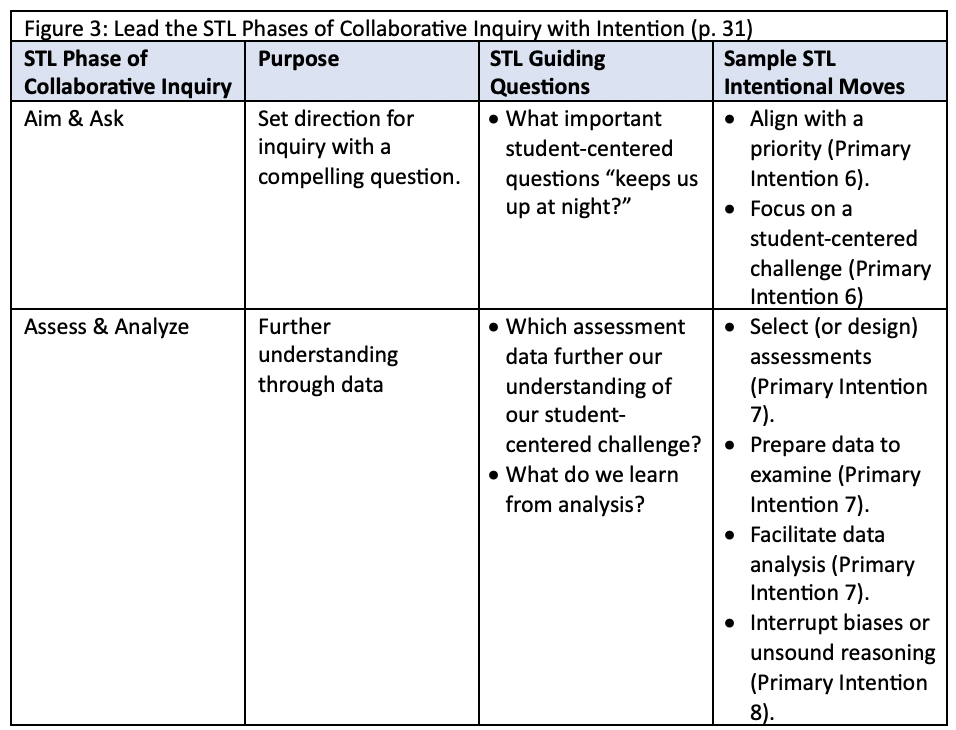Select the 'Align with a priority' bullet

pyautogui.click(x=818, y=148)
